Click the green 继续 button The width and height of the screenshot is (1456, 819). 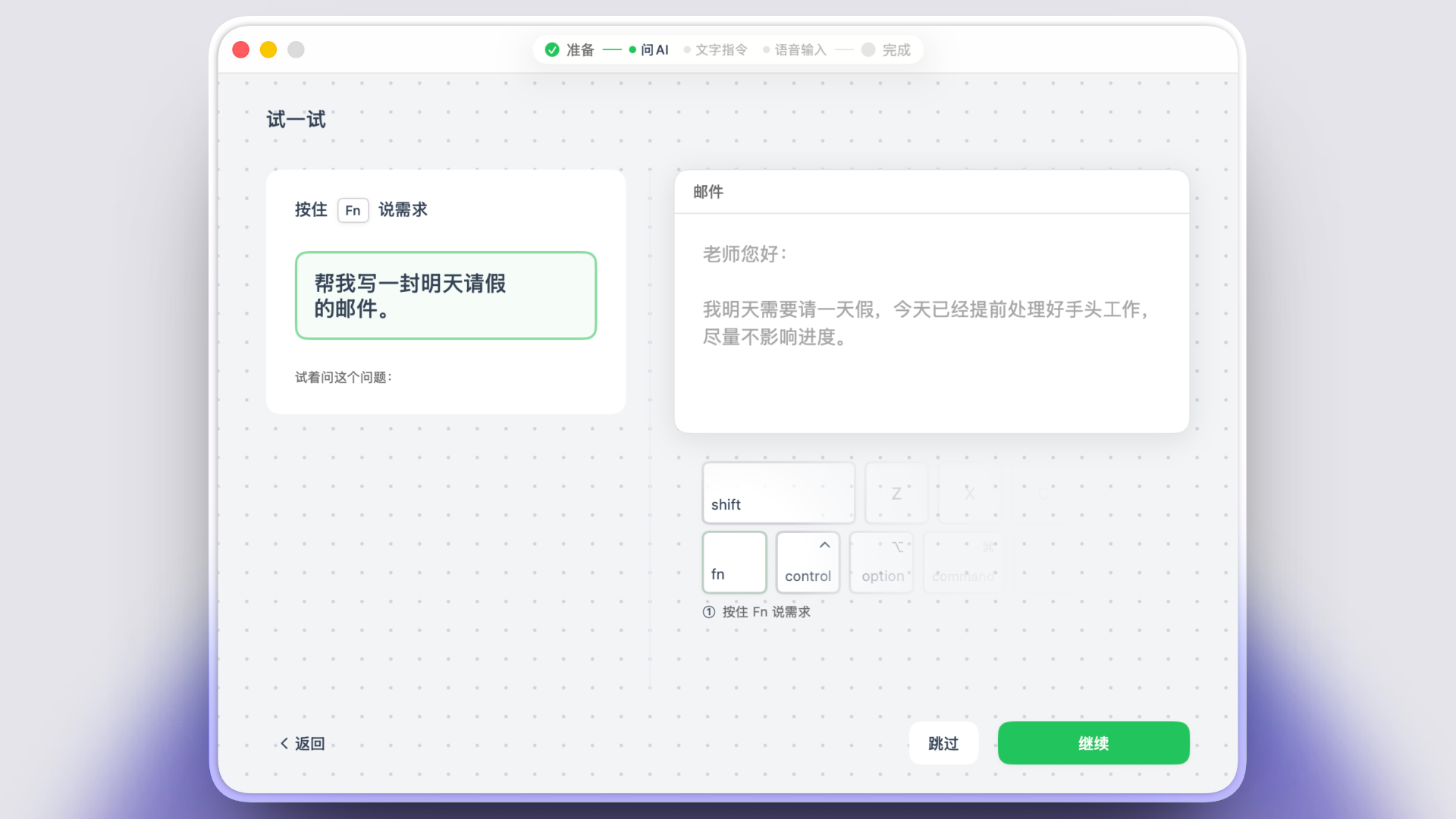(x=1093, y=743)
